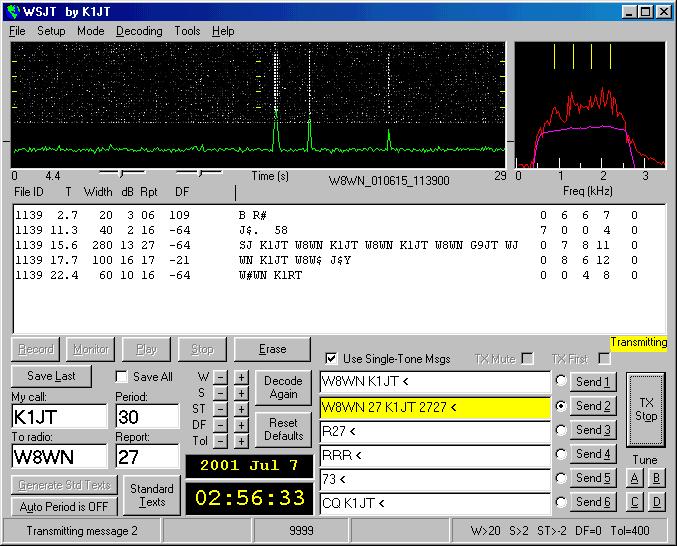Toggle the TX First checkbox
Viewport: 677px width, 546px height.
(604, 358)
